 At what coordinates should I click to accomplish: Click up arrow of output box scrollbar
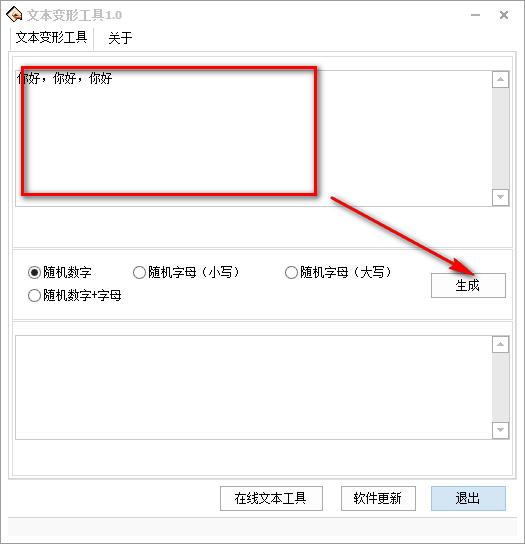[x=500, y=344]
